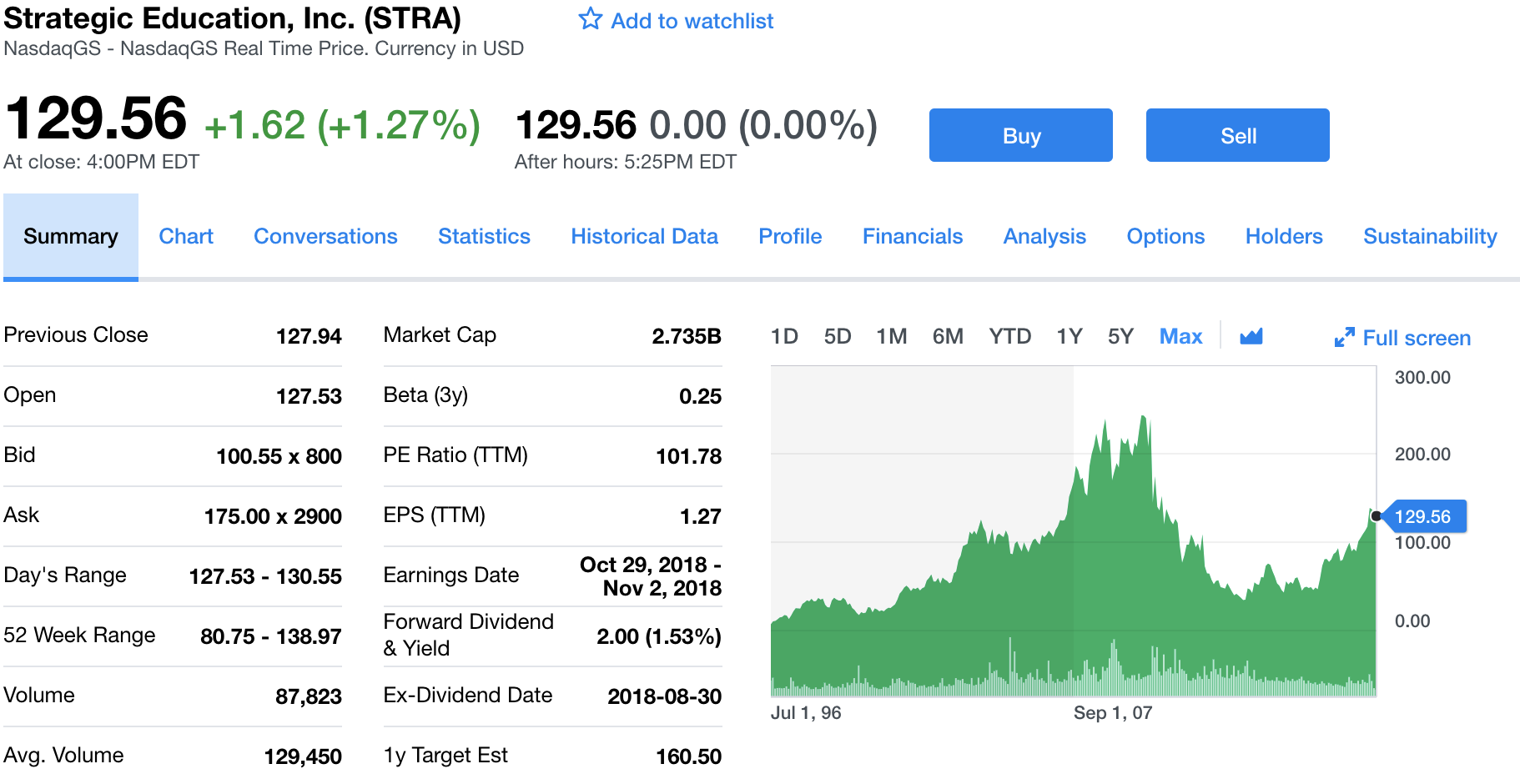Click the After hours: 5:25PM EDT label
1520x784 pixels.
tap(626, 162)
